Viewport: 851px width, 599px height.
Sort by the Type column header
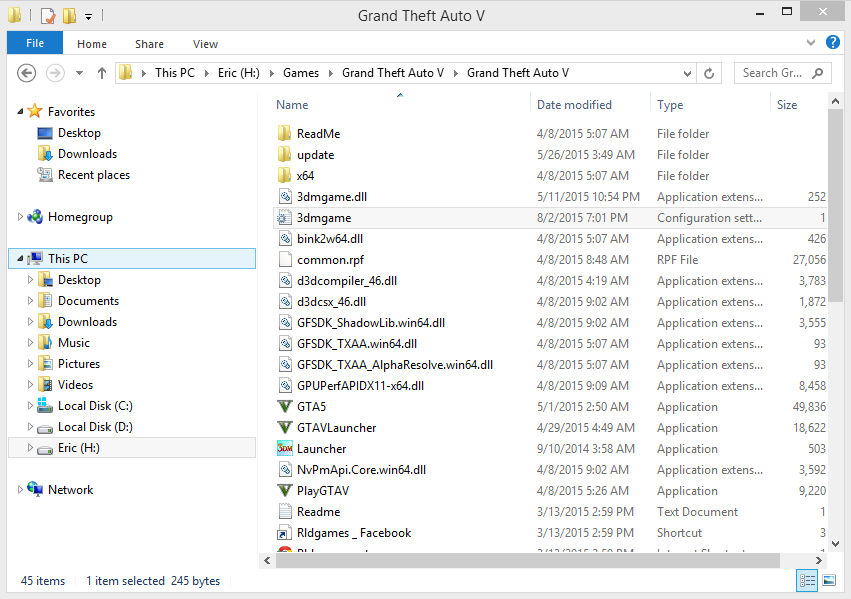pyautogui.click(x=670, y=105)
